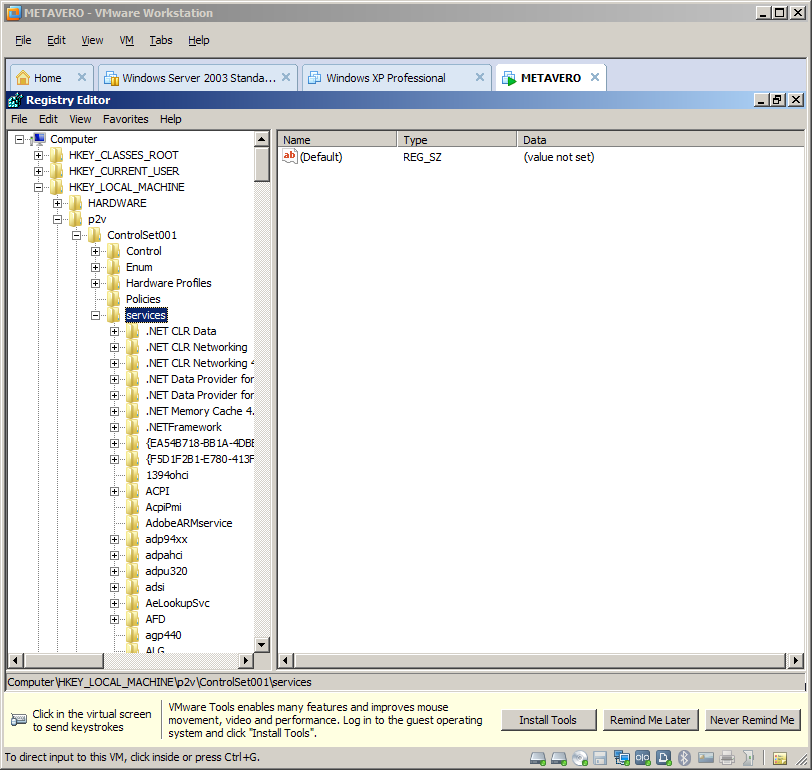Open the VMware Tabs menu
This screenshot has width=812, height=770.
(161, 40)
